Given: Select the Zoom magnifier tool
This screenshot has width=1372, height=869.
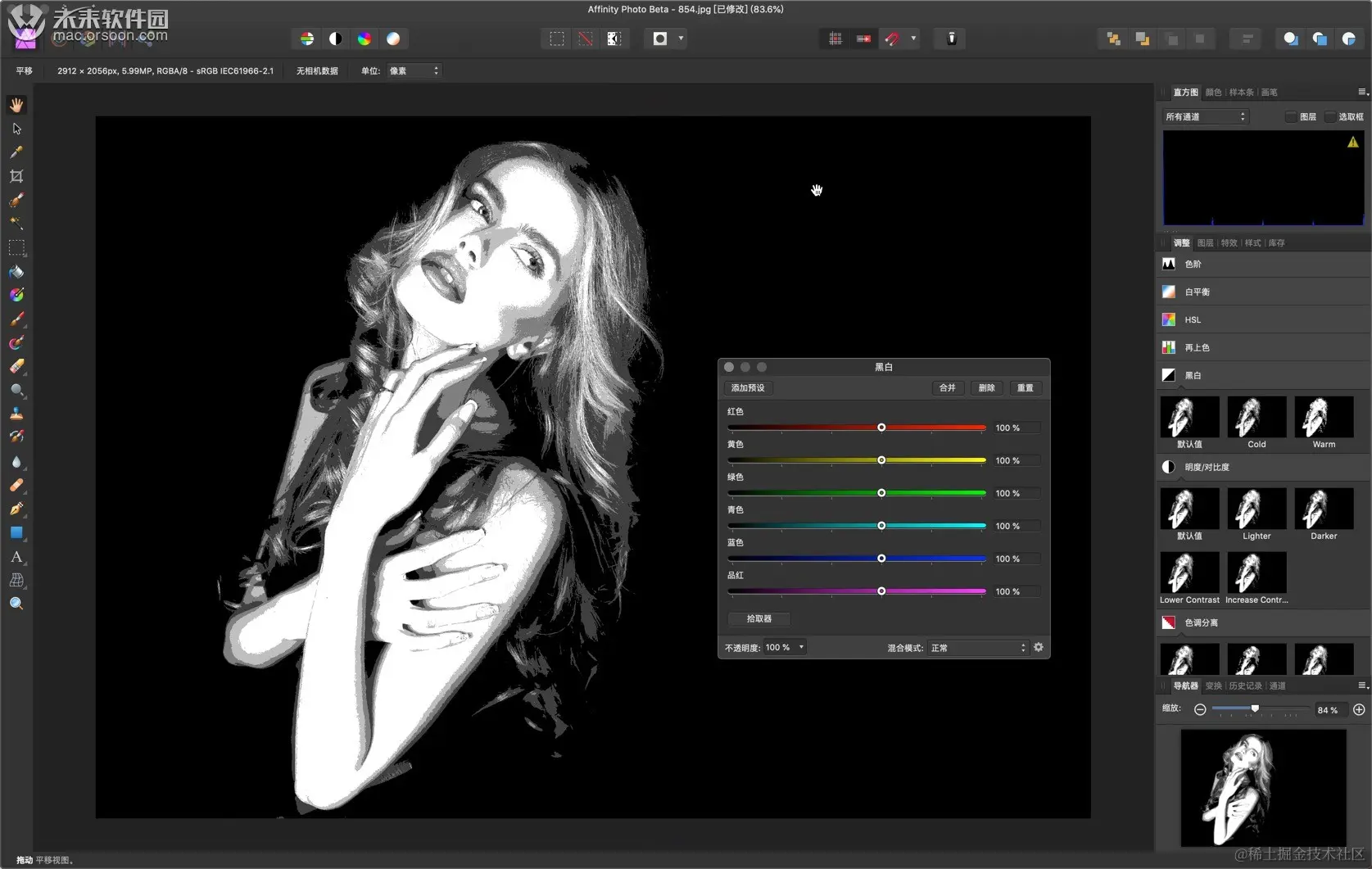Looking at the screenshot, I should [16, 604].
